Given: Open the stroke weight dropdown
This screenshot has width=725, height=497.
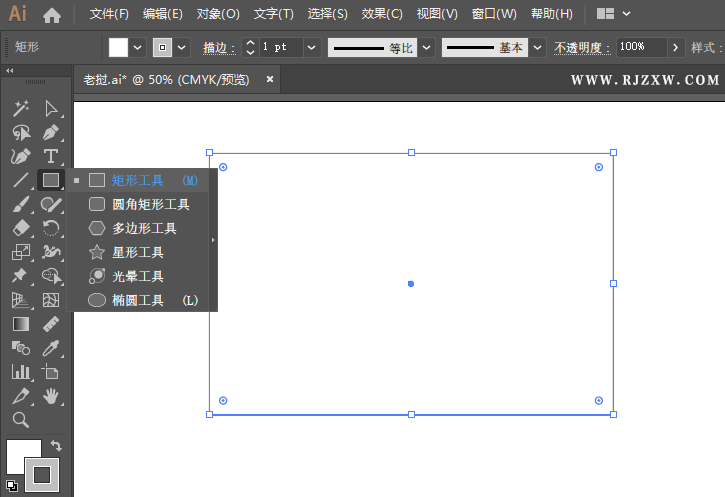Looking at the screenshot, I should 312,47.
